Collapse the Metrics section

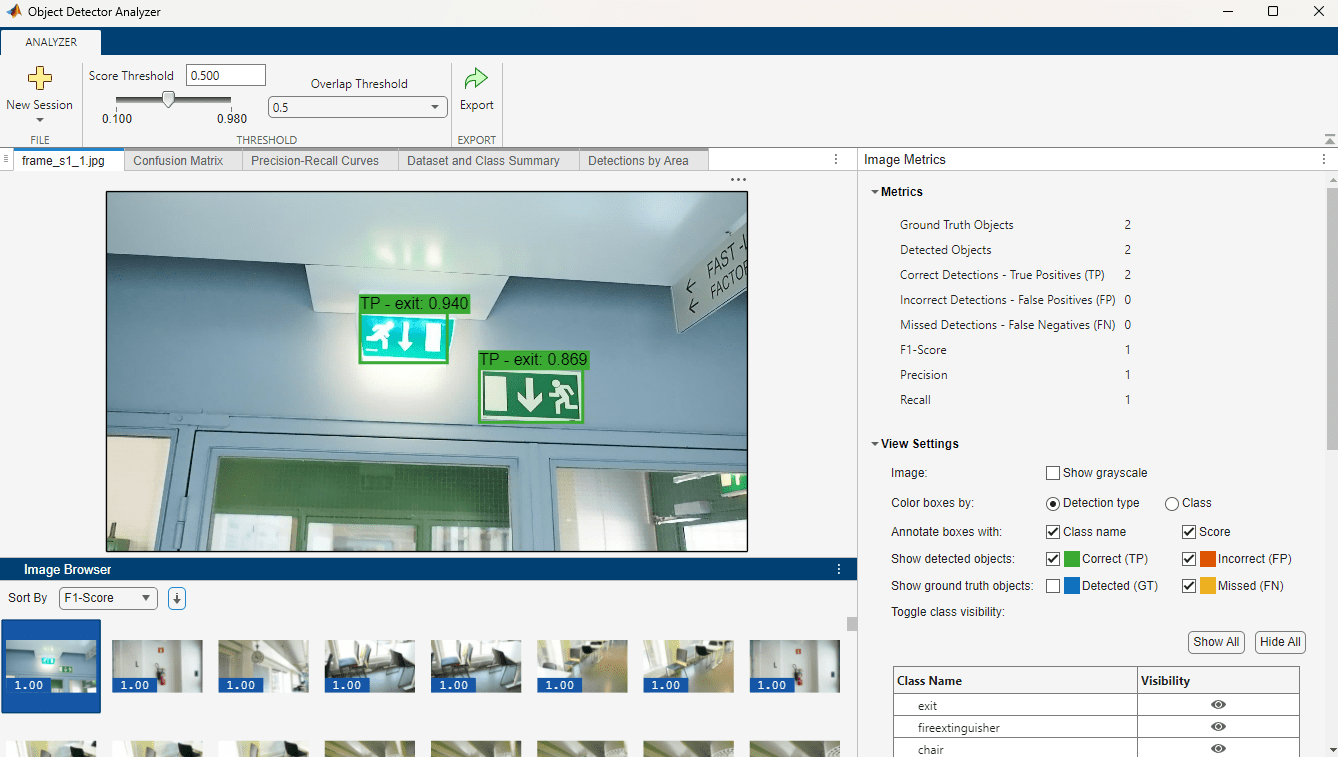[874, 191]
